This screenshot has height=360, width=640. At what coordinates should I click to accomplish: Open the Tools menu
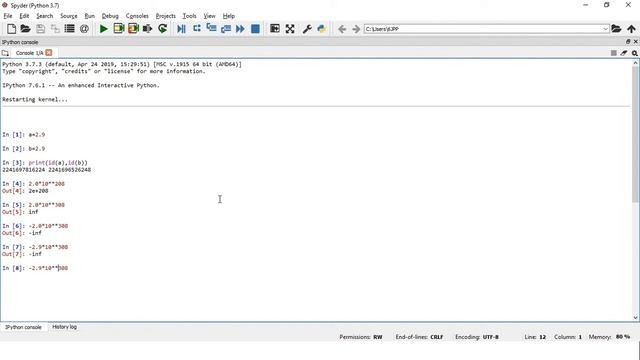(189, 16)
